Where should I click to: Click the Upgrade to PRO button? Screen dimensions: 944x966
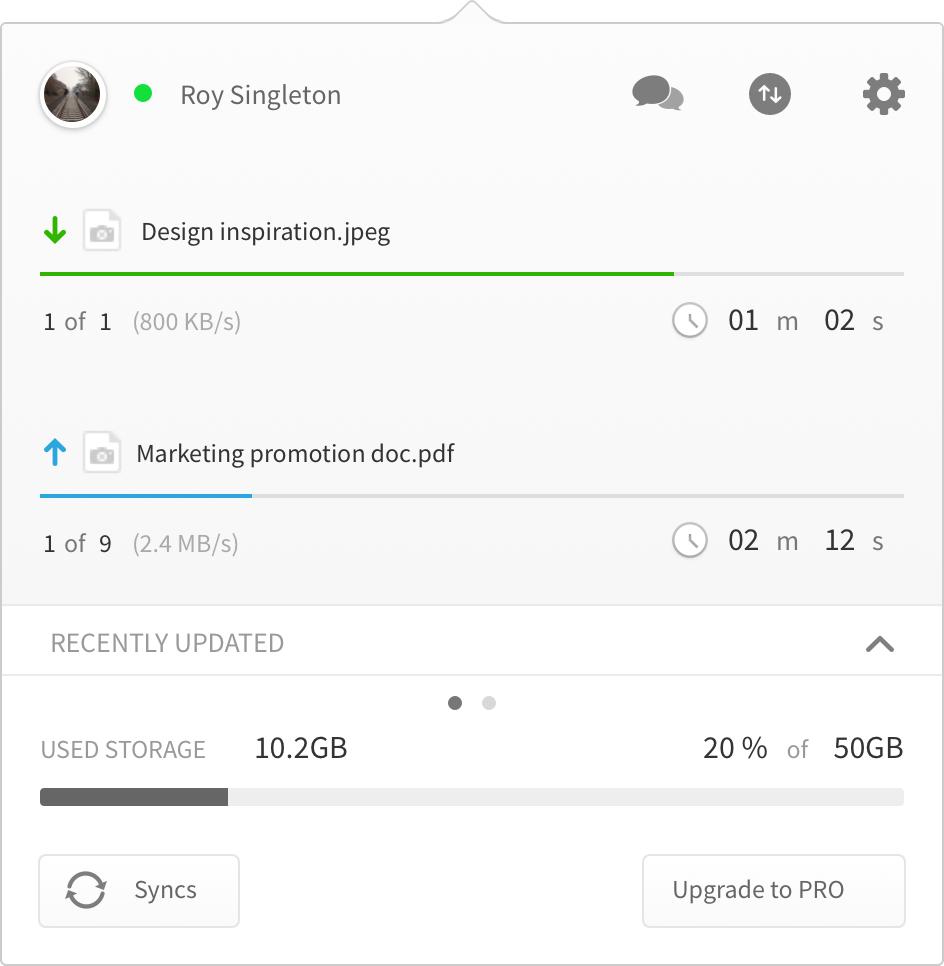coord(773,890)
